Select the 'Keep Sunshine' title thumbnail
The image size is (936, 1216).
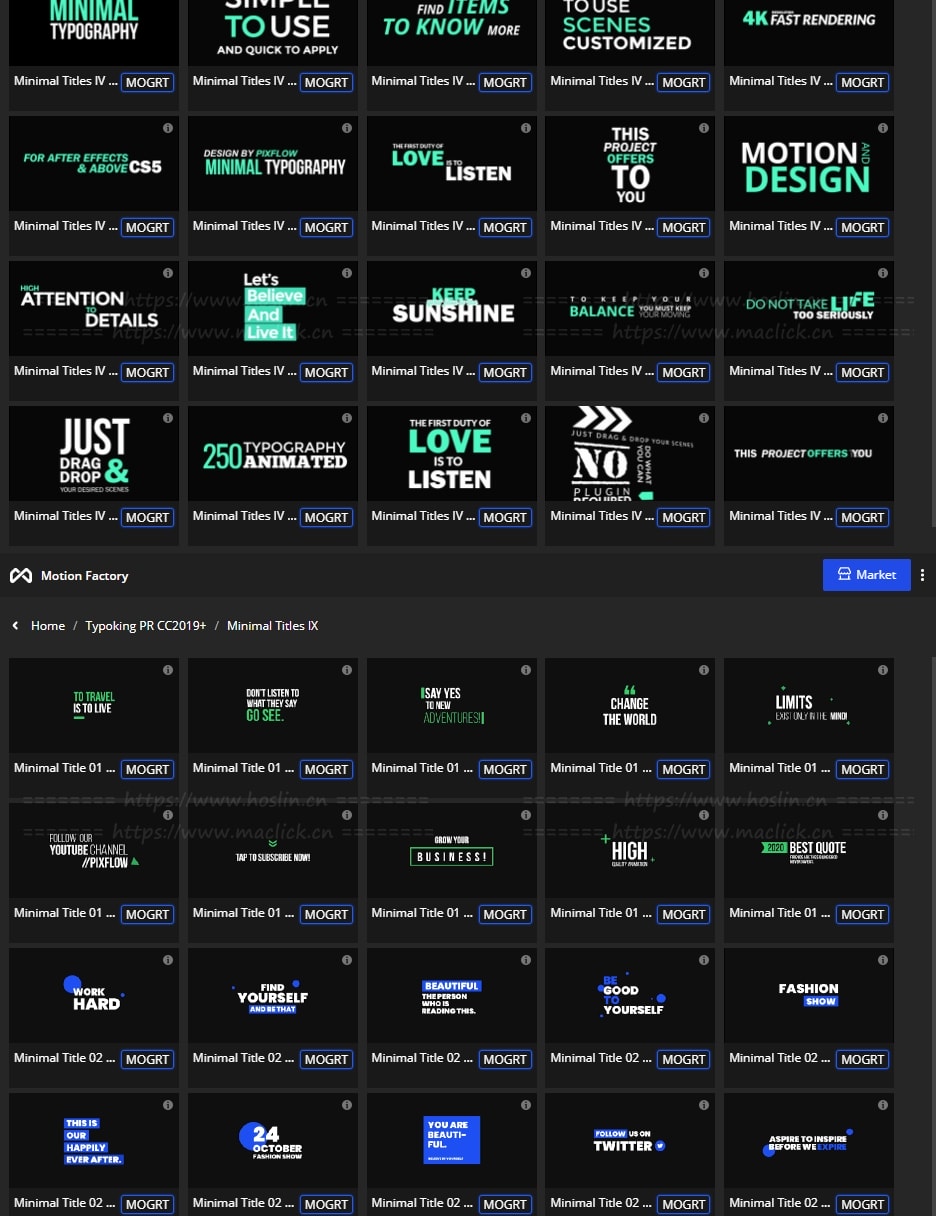452,308
